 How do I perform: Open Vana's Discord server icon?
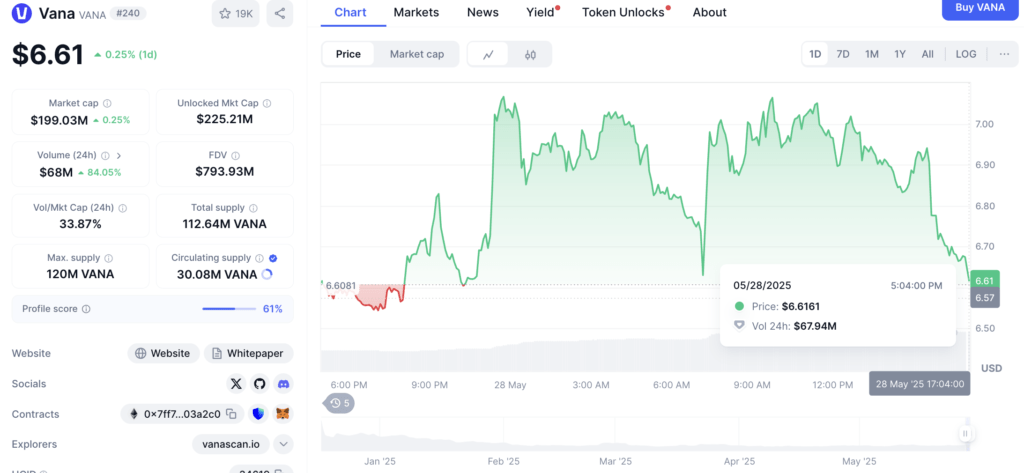[x=283, y=384]
